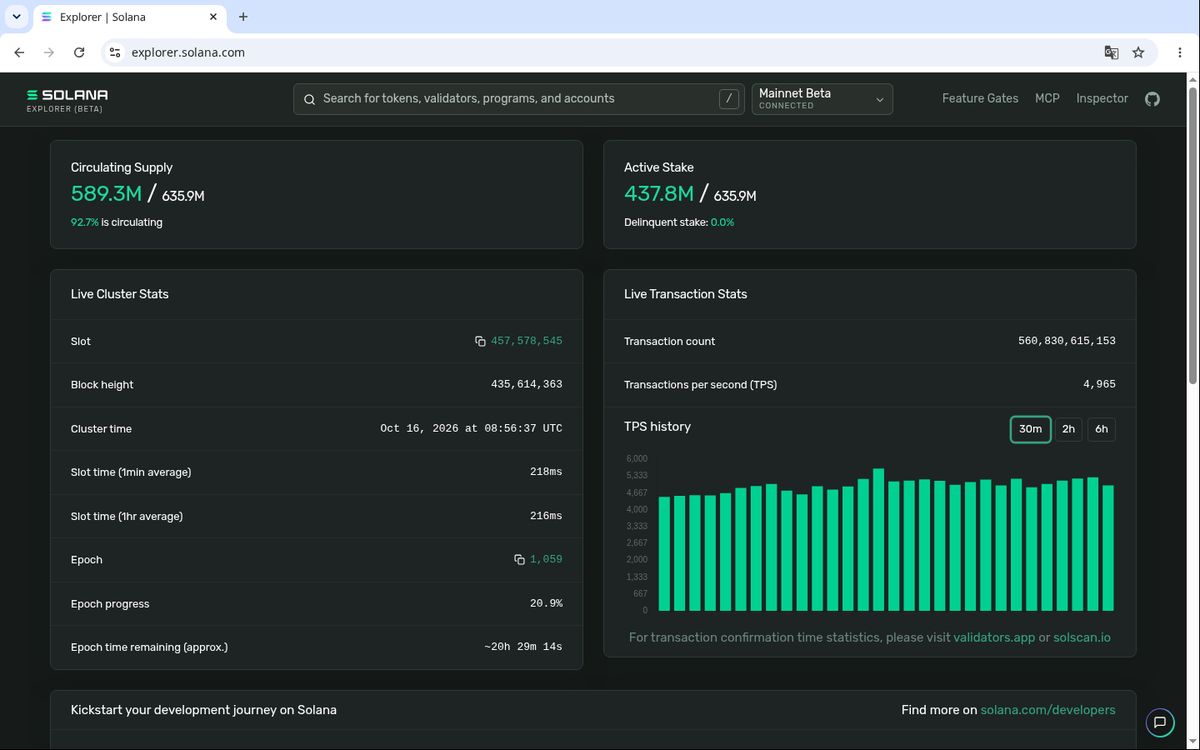Click the TPS value 4,965
The image size is (1200, 750).
click(1099, 385)
